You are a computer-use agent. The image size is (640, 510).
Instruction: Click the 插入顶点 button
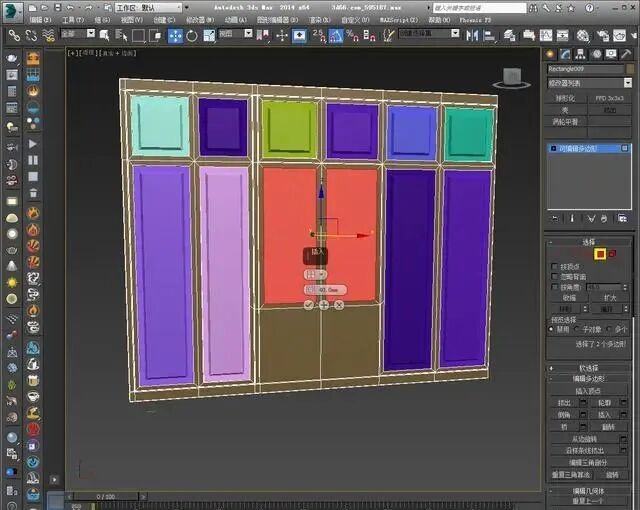tap(588, 391)
